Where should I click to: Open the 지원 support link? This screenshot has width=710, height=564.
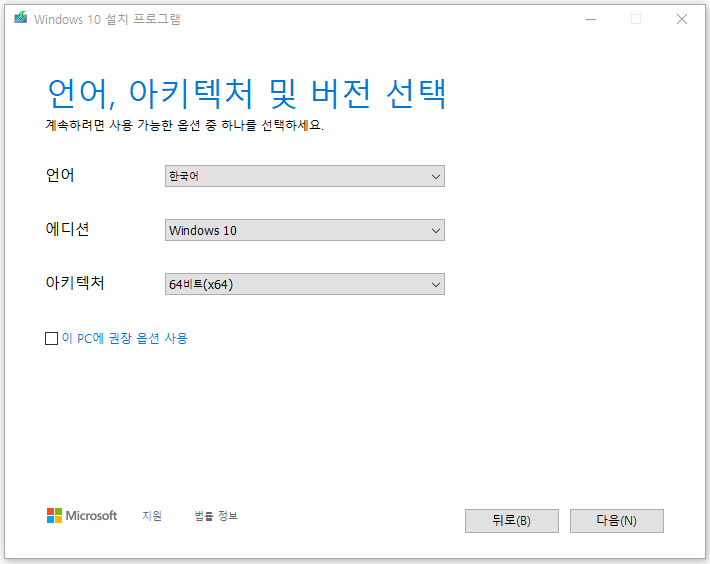(x=152, y=516)
